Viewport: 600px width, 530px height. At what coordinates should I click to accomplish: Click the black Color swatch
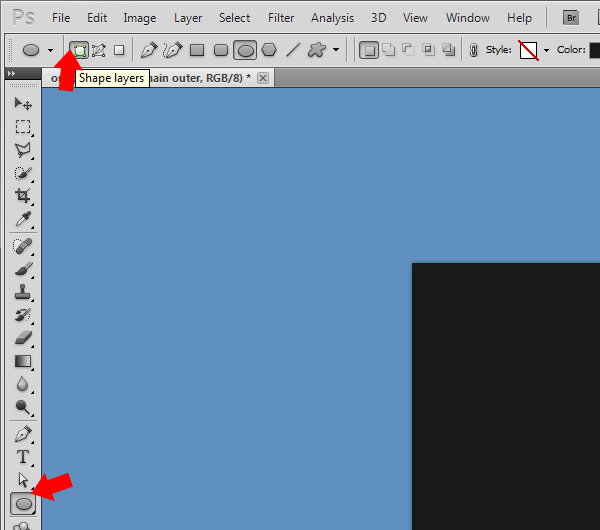point(595,50)
